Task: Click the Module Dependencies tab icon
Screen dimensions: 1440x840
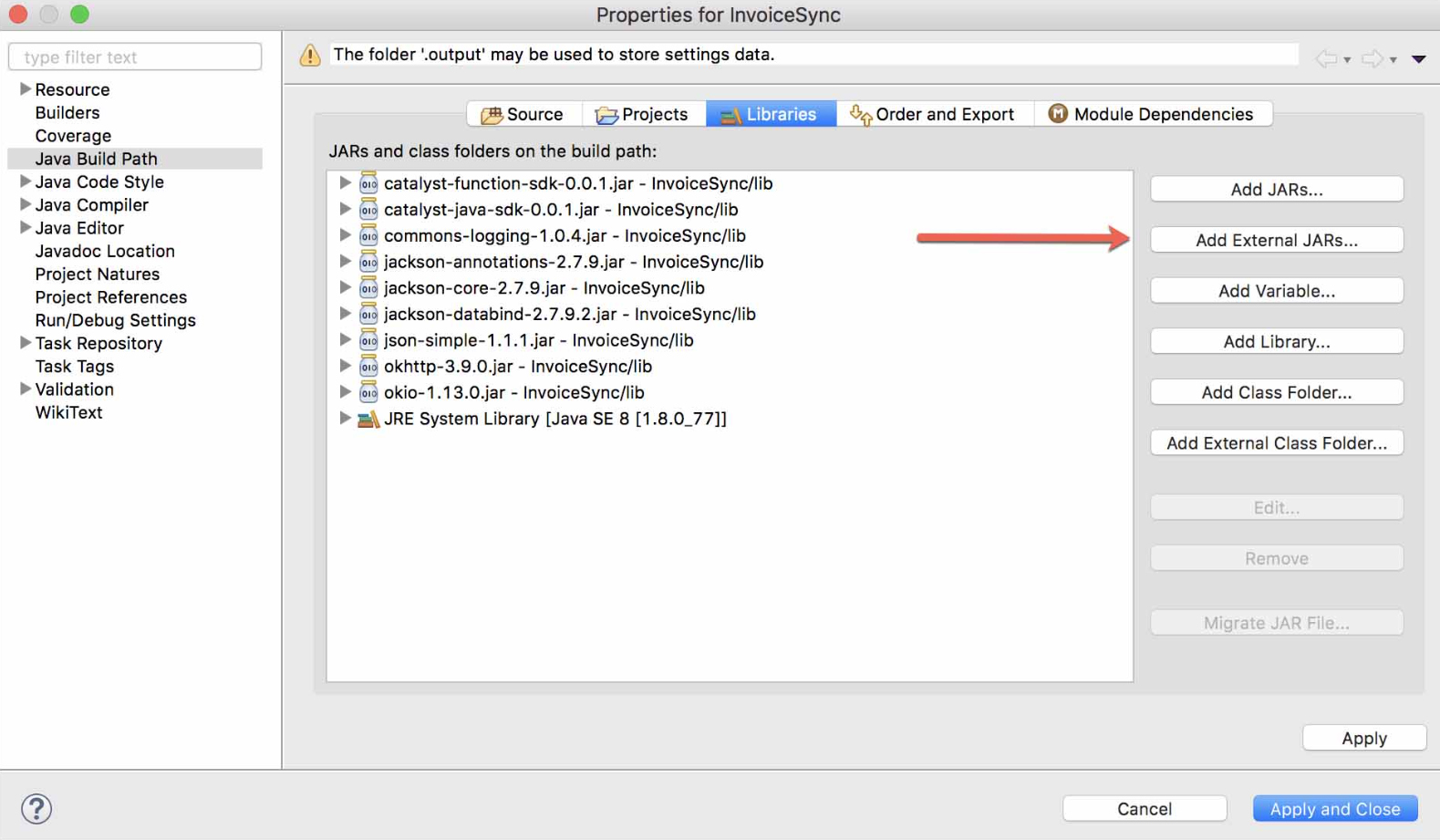Action: (1058, 114)
